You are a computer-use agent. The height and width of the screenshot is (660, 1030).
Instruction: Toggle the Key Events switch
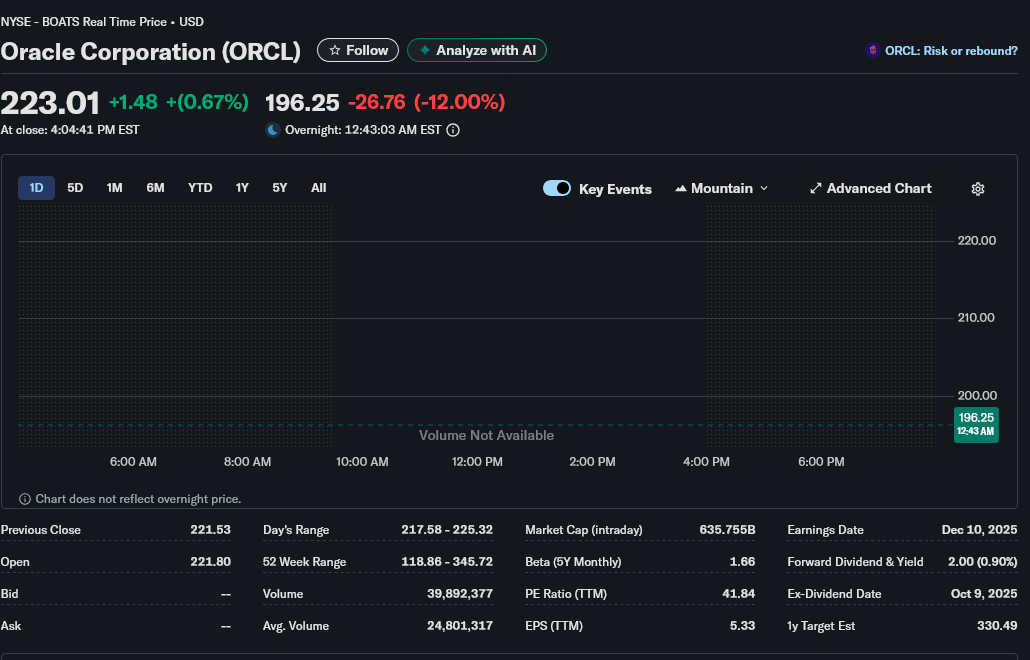(x=556, y=188)
